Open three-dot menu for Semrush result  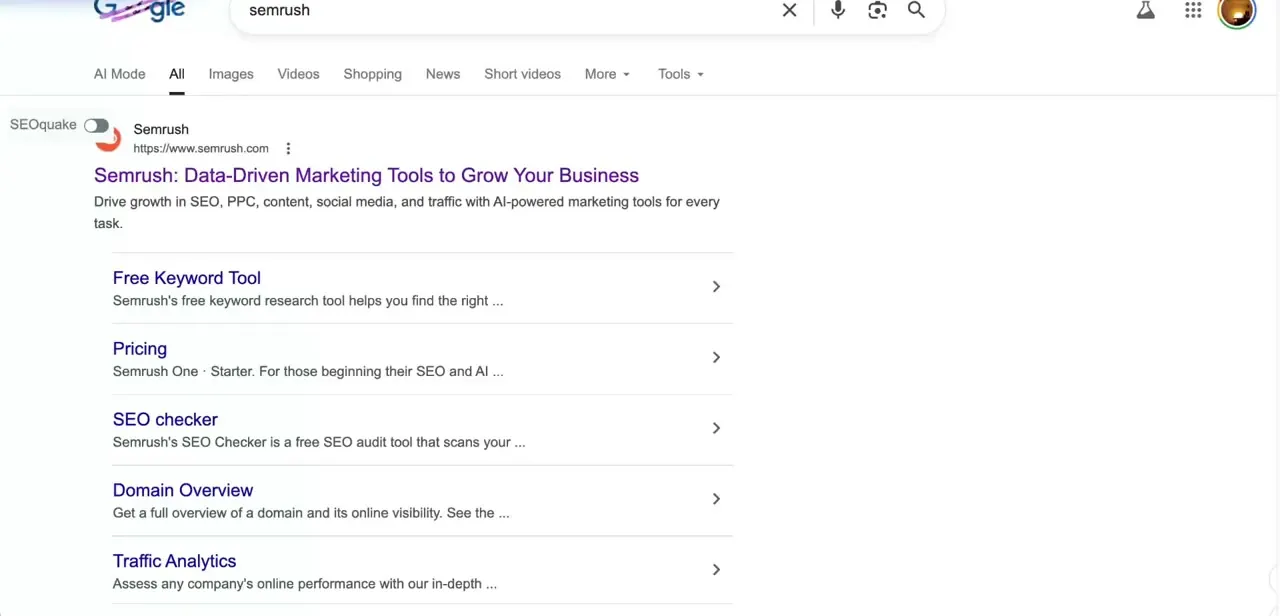tap(288, 149)
